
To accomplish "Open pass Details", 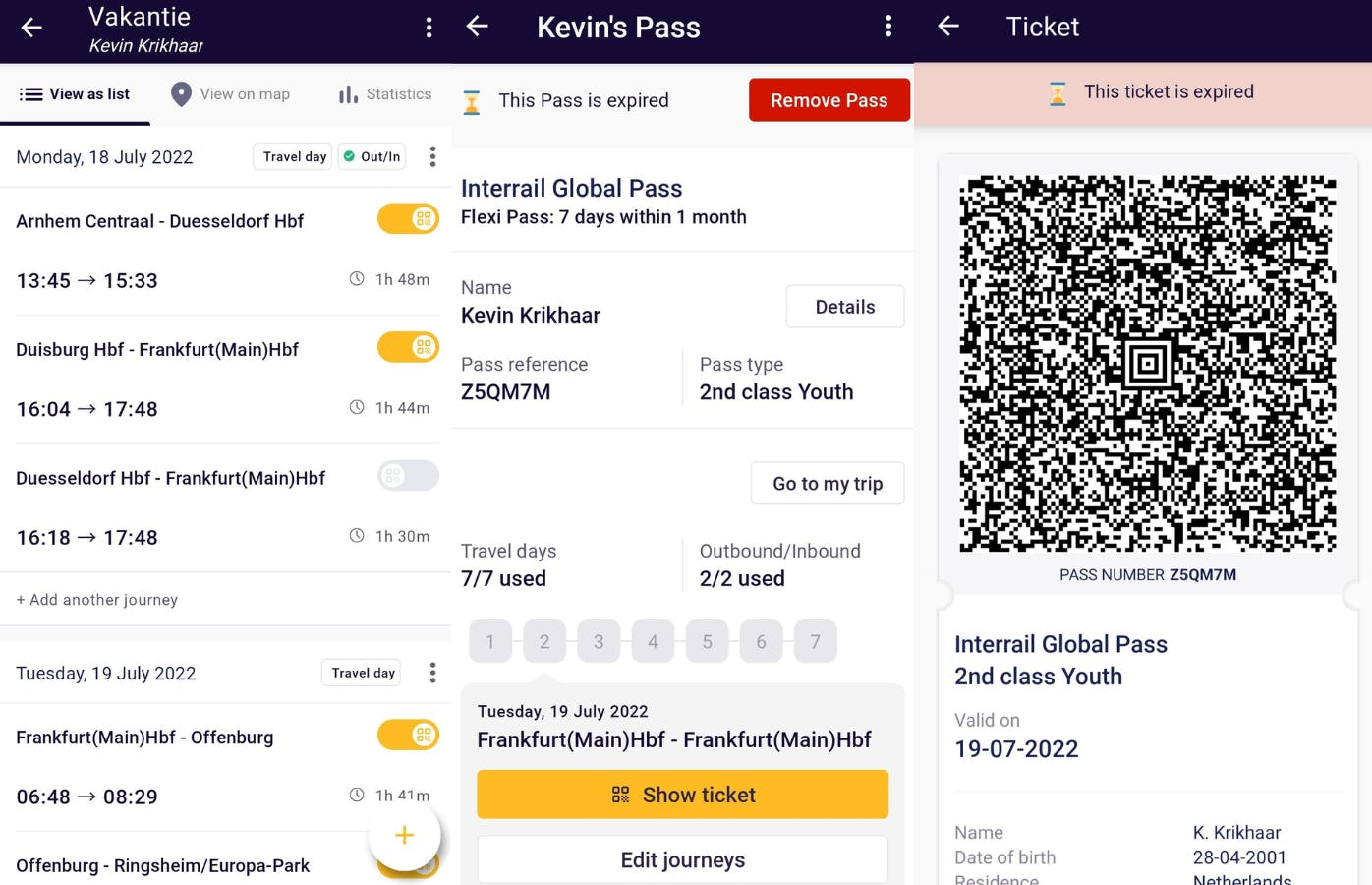I will 844,307.
